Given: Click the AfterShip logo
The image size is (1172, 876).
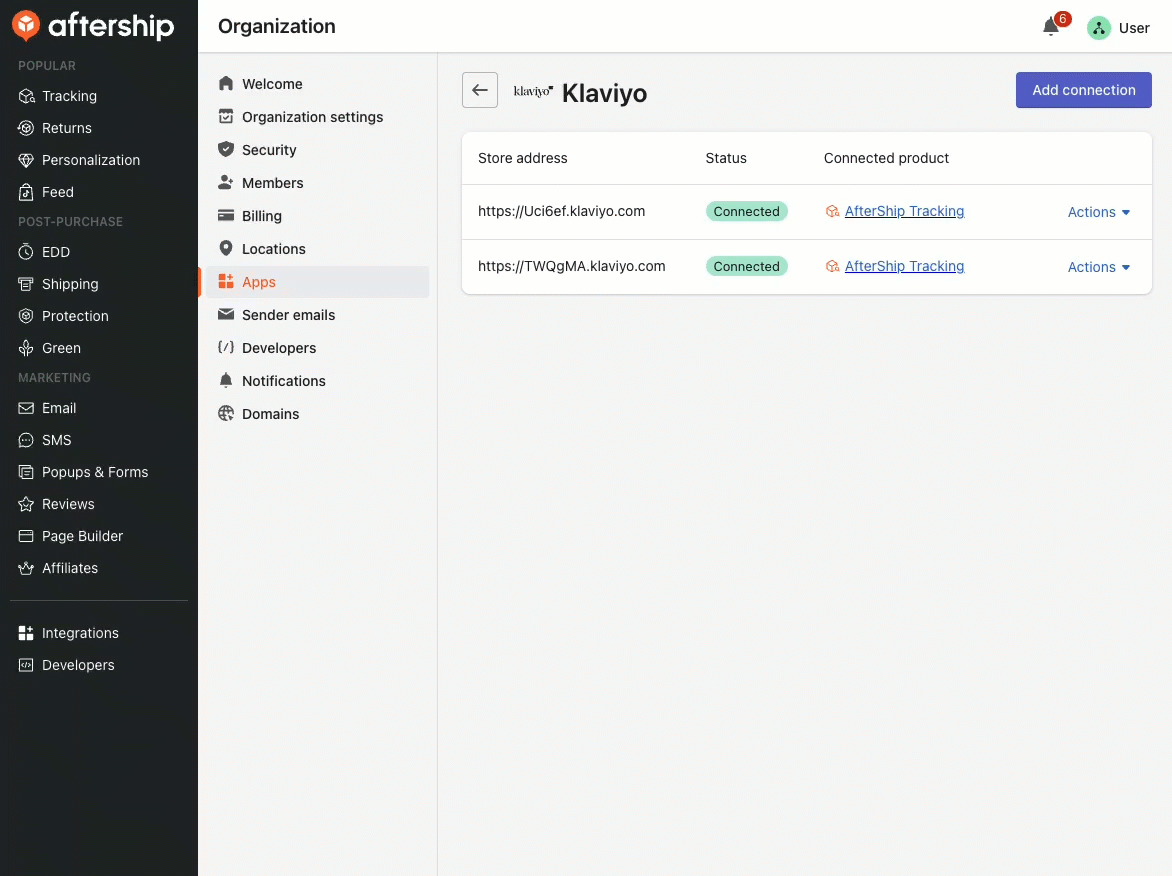Looking at the screenshot, I should click(x=93, y=26).
